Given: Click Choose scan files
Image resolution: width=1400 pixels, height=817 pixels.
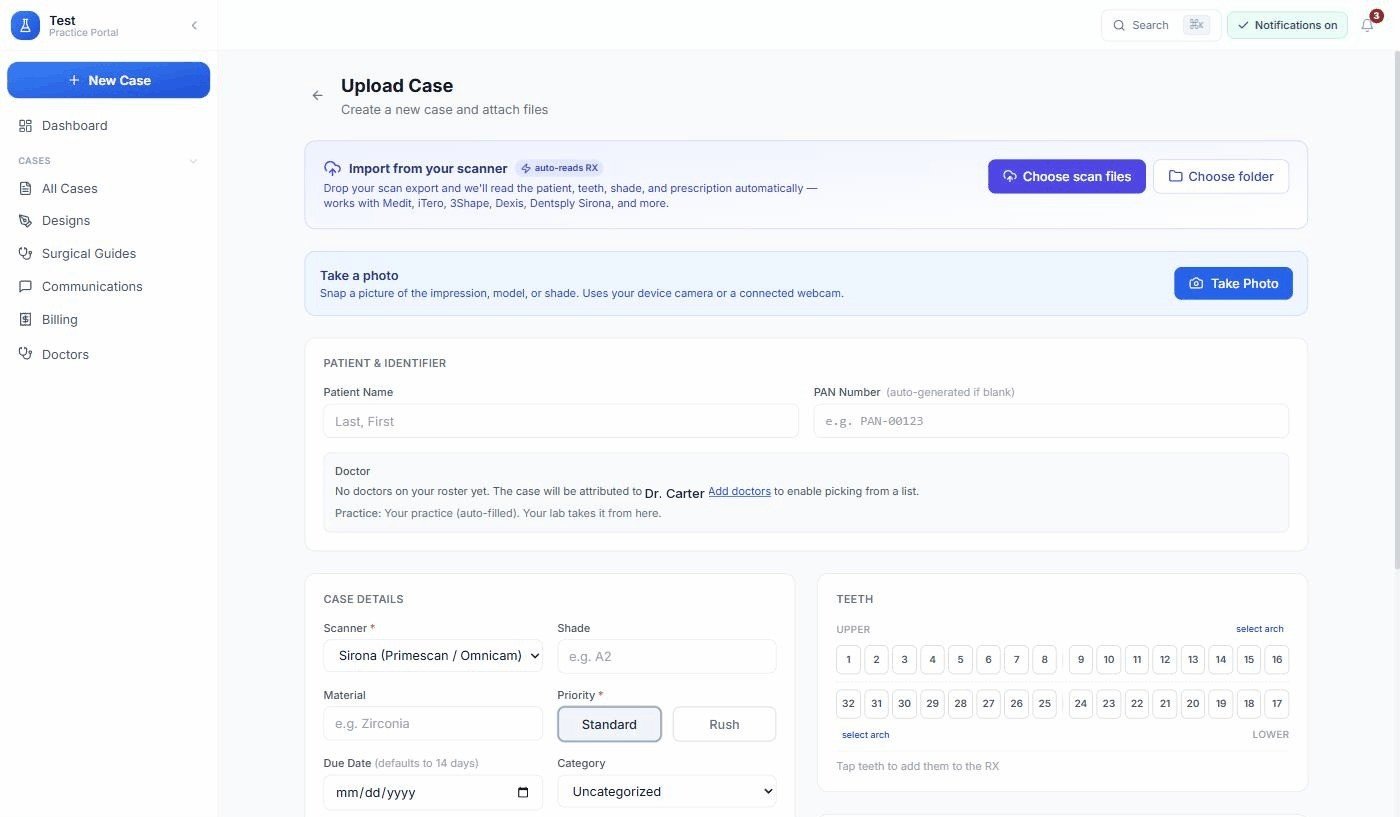Looking at the screenshot, I should tap(1067, 176).
